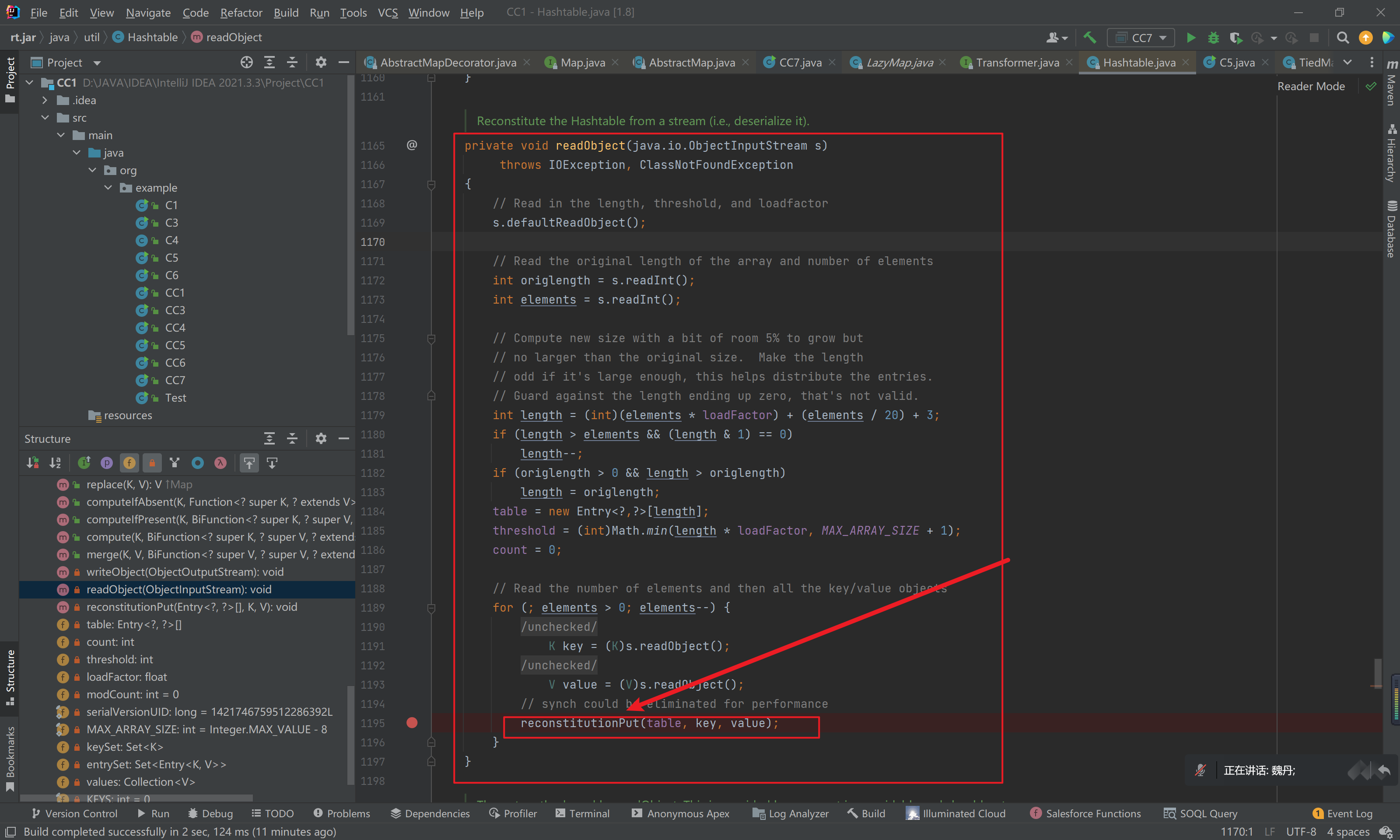Collapse the example package node
The width and height of the screenshot is (1400, 840).
pyautogui.click(x=108, y=187)
